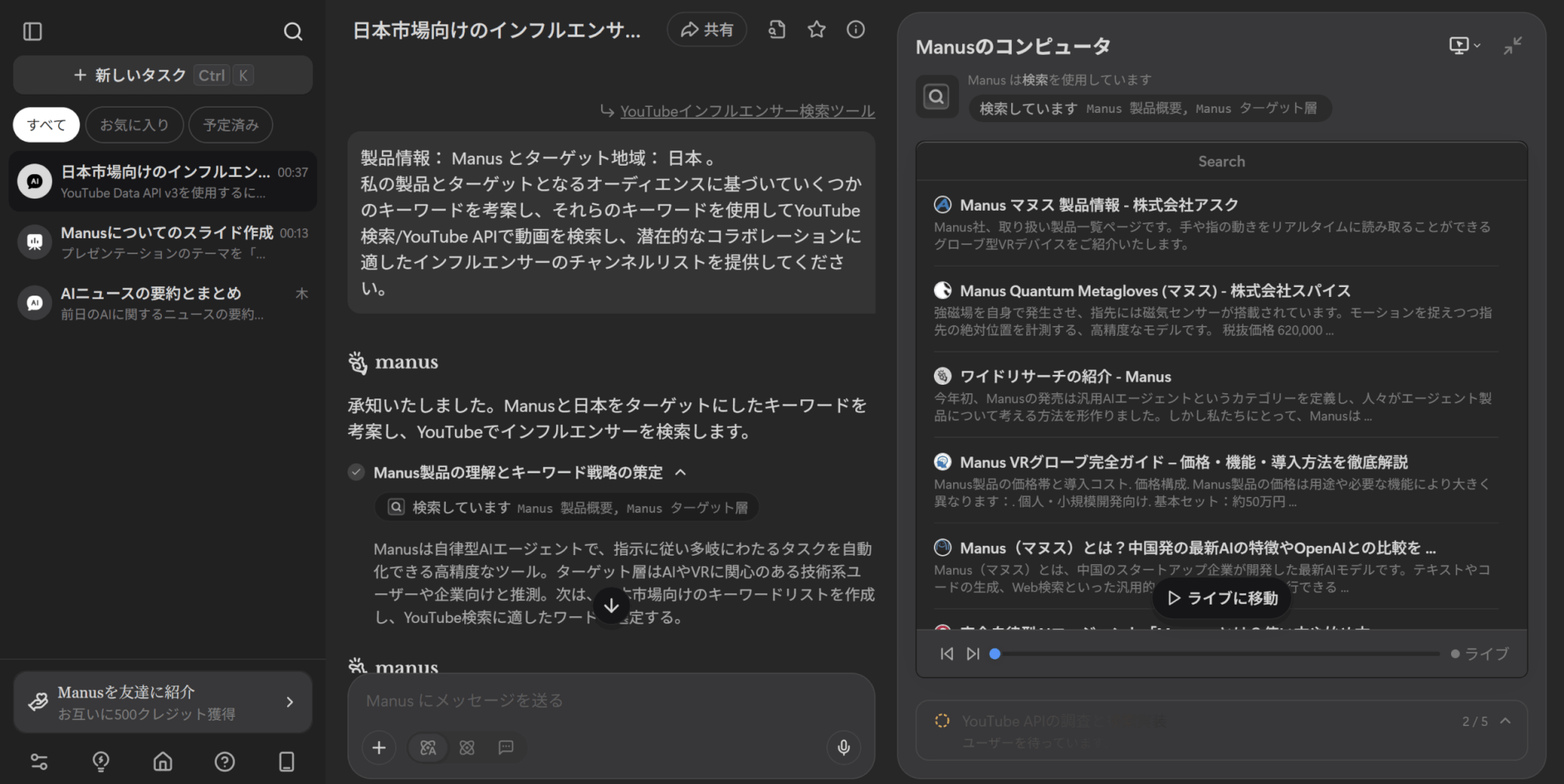Open result Manus マヌス 製品情報 - 株式会社アスク
The height and width of the screenshot is (784, 1564).
pyautogui.click(x=1099, y=205)
